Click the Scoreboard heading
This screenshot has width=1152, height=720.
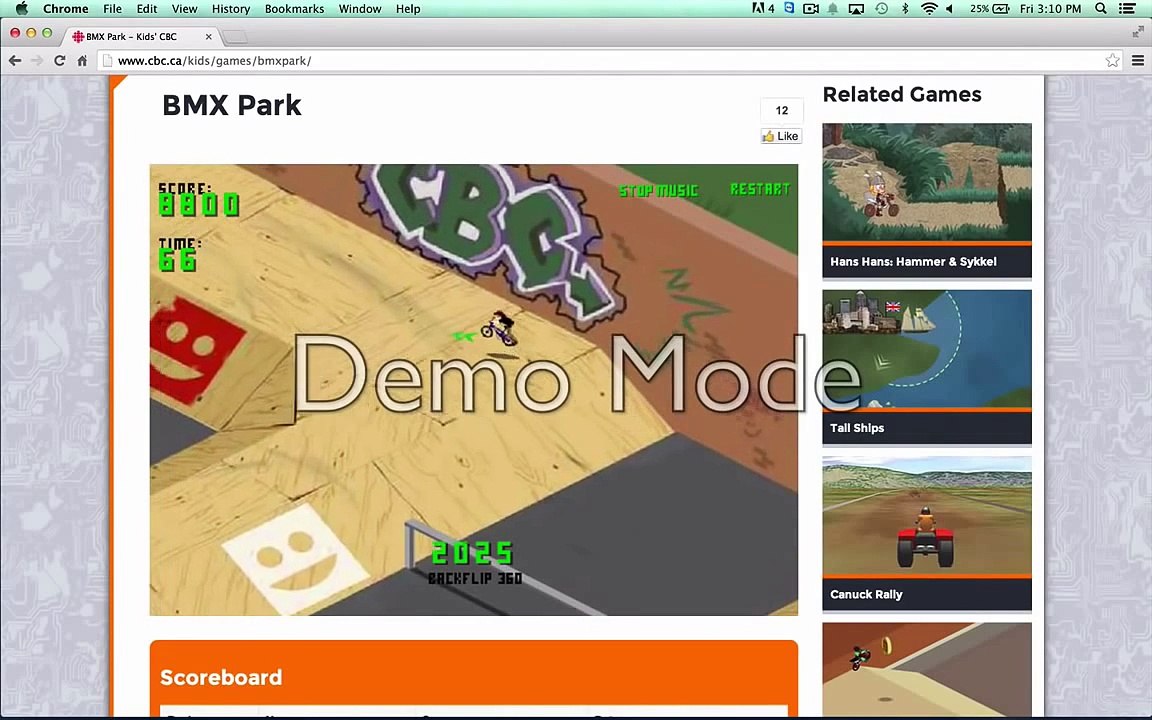221,677
